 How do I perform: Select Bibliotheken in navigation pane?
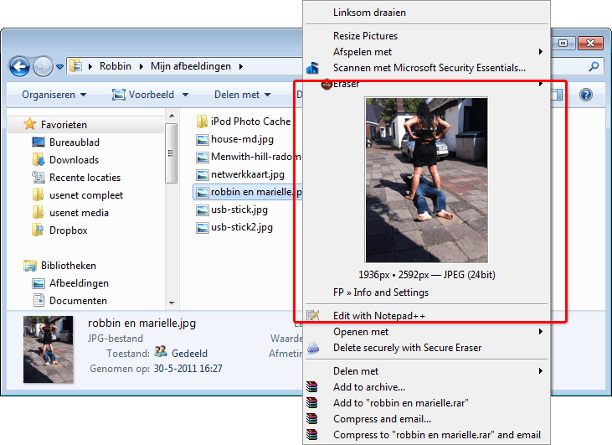[x=60, y=266]
